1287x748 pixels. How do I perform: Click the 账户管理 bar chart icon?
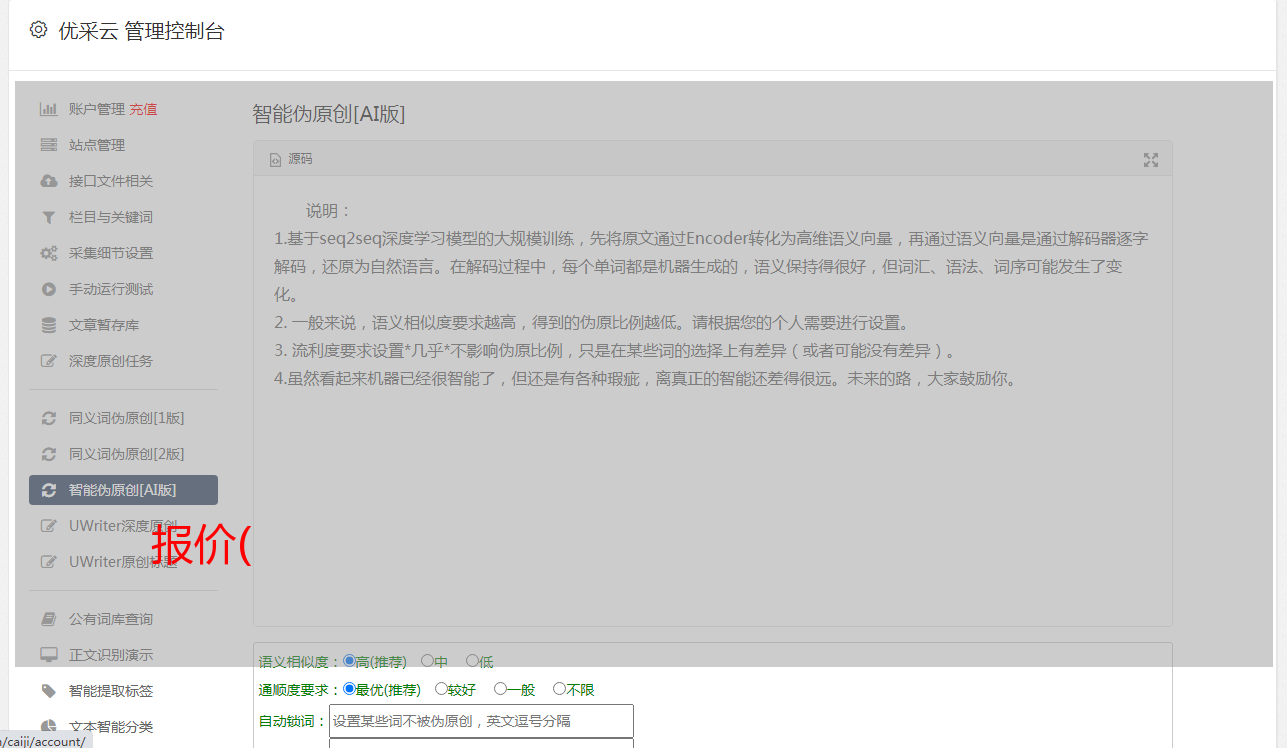[48, 109]
